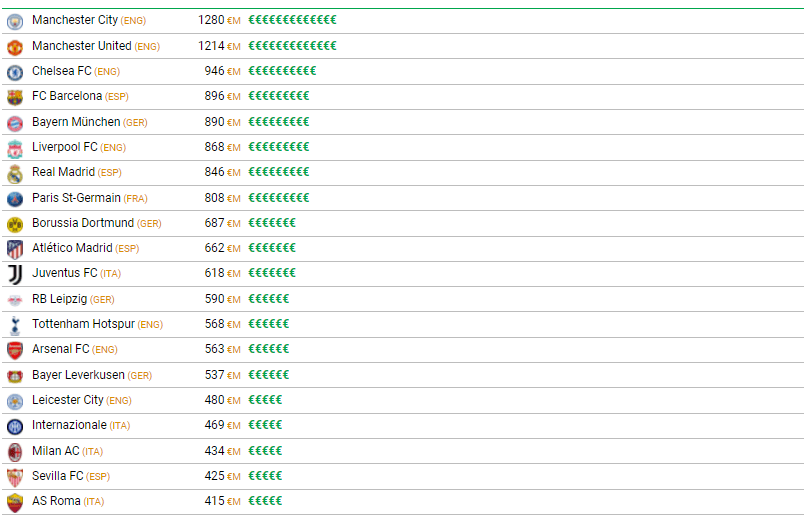The image size is (804, 516).
Task: Click the Manchester City club crest
Action: tap(15, 22)
